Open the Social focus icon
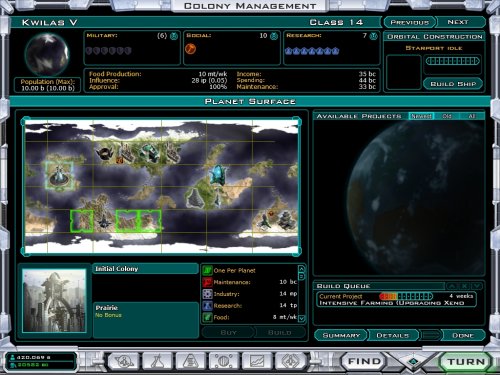 [274, 36]
